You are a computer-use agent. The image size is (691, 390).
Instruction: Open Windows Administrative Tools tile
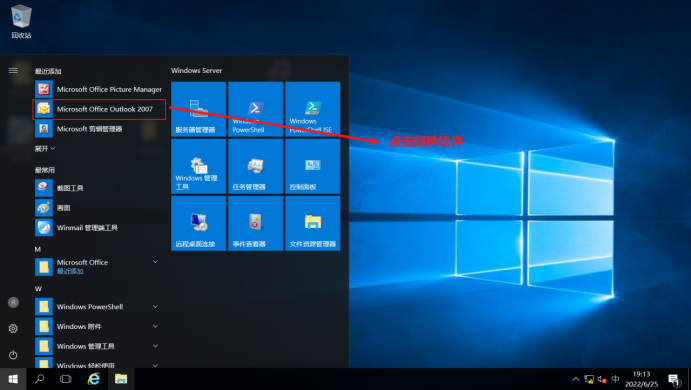tap(198, 166)
